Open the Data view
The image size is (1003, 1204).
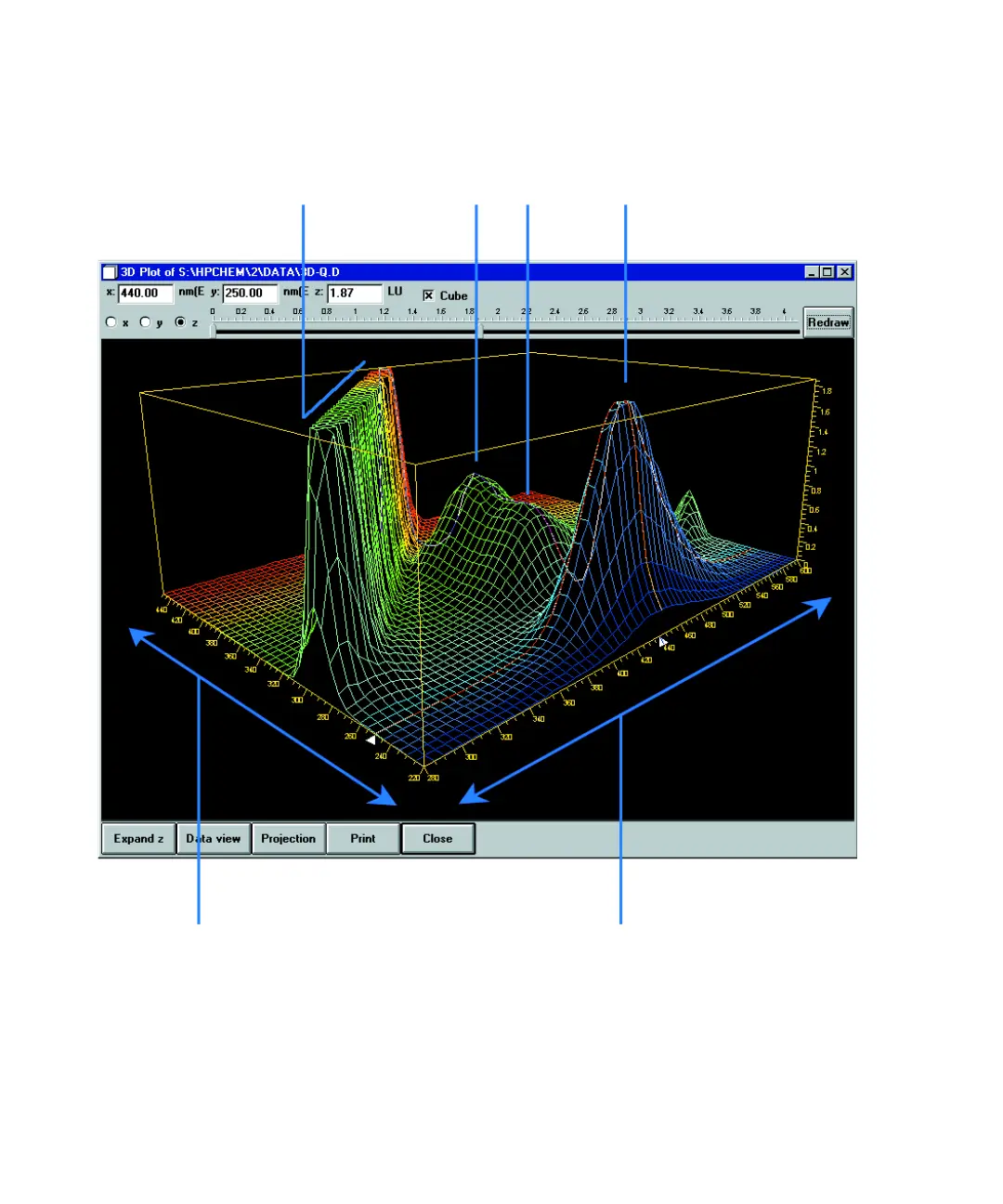click(x=214, y=839)
